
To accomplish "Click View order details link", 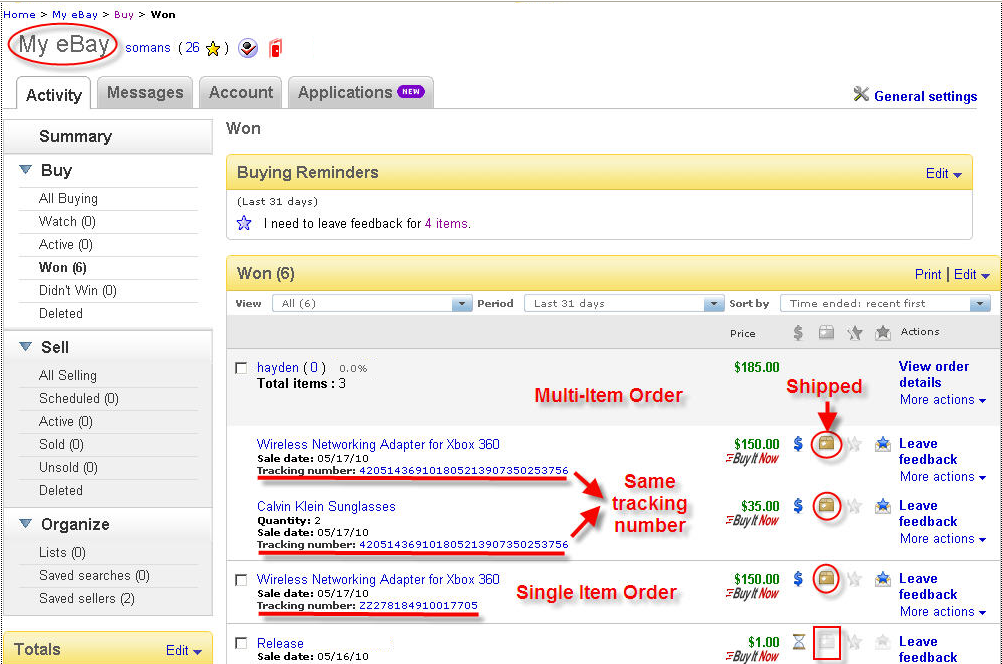I will click(934, 374).
